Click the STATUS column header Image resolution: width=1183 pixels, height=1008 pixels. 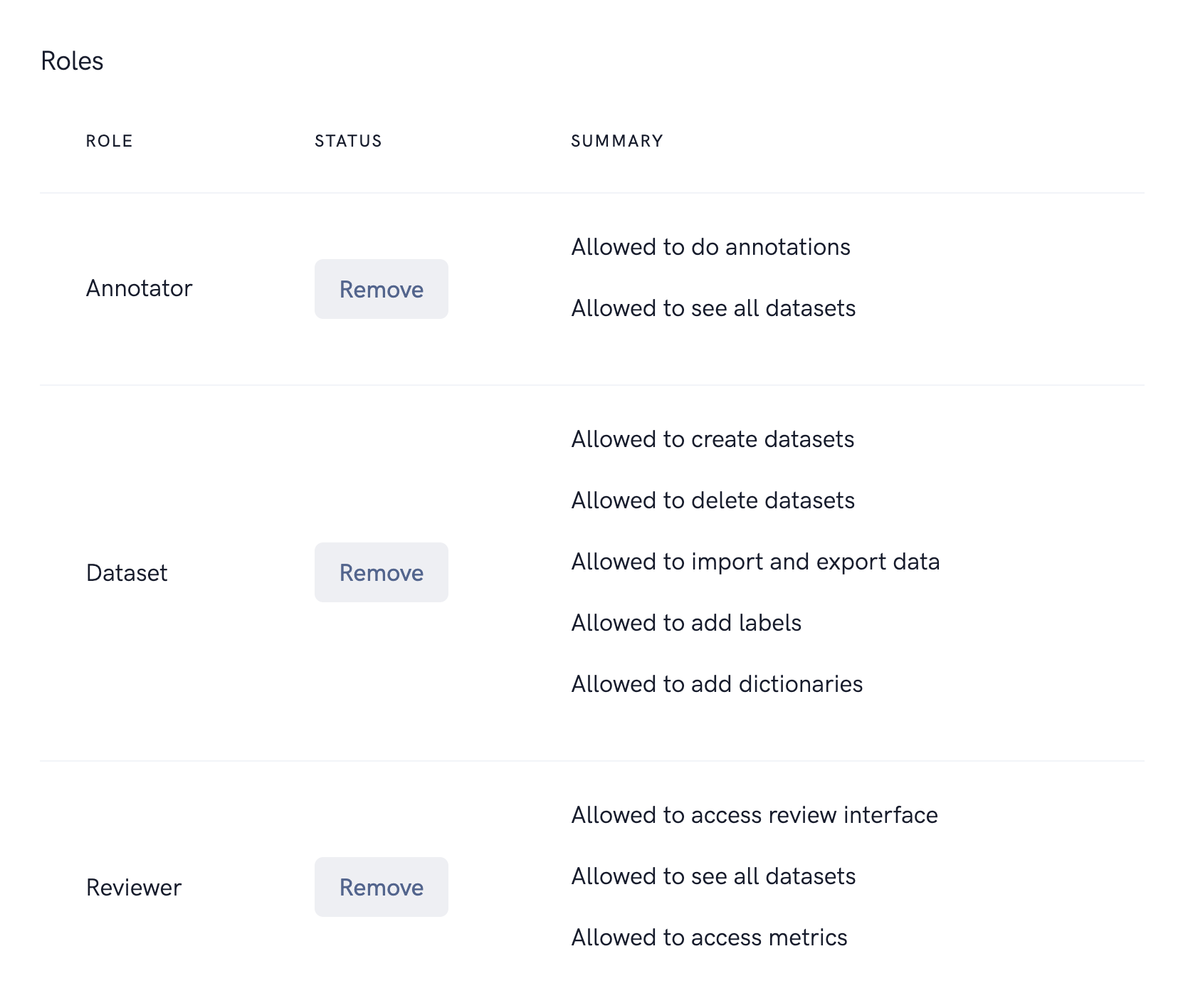point(349,141)
